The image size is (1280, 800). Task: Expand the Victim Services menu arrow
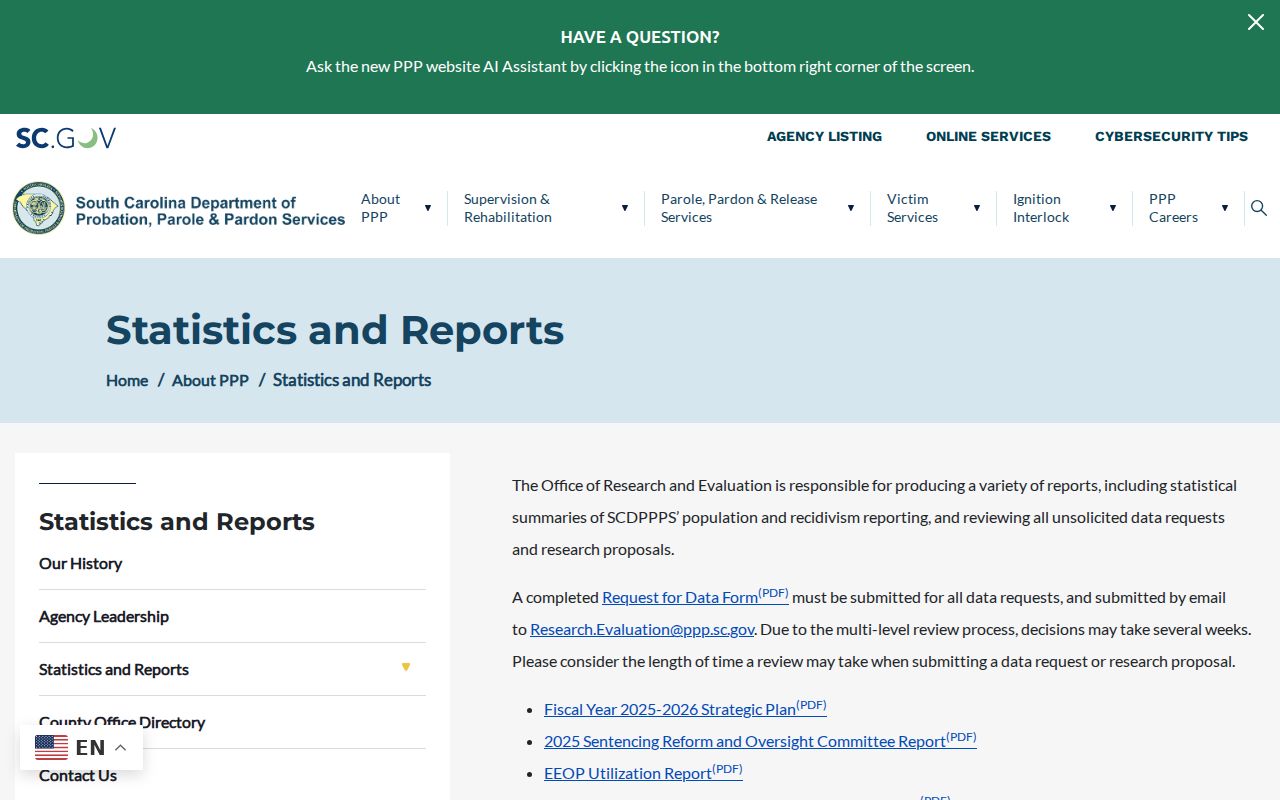977,208
